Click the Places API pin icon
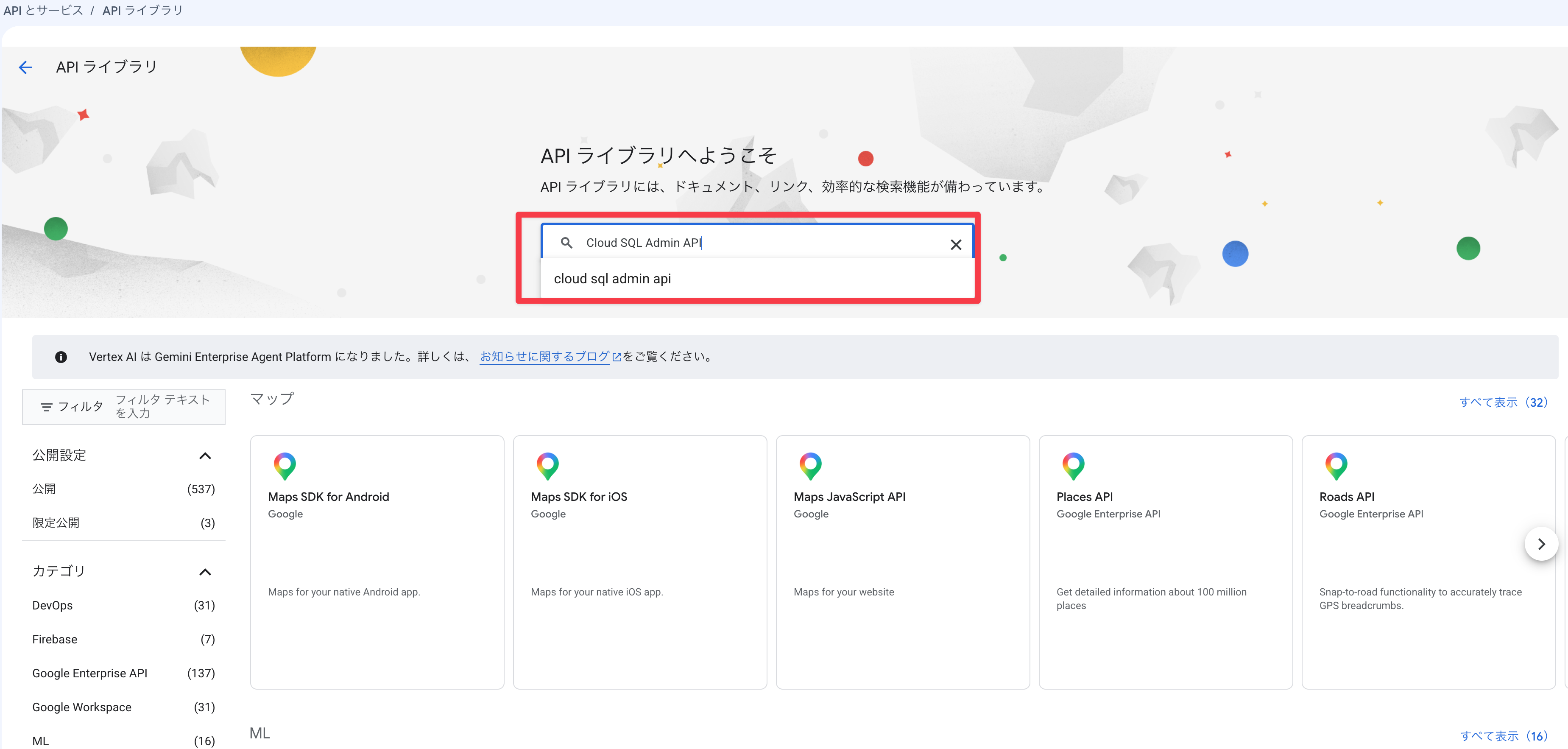The width and height of the screenshot is (1568, 749). point(1073,466)
